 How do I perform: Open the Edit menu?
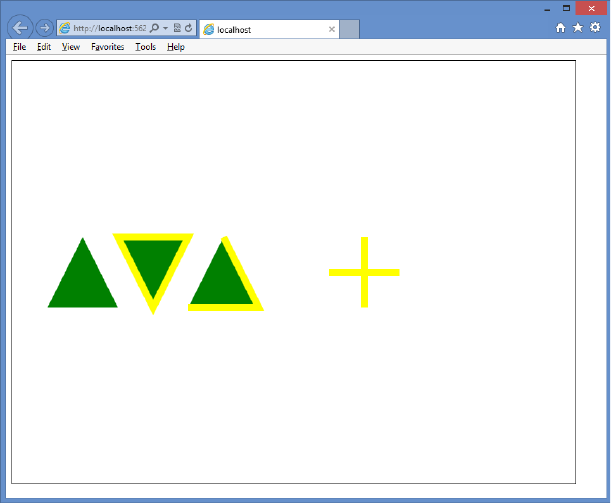click(44, 47)
